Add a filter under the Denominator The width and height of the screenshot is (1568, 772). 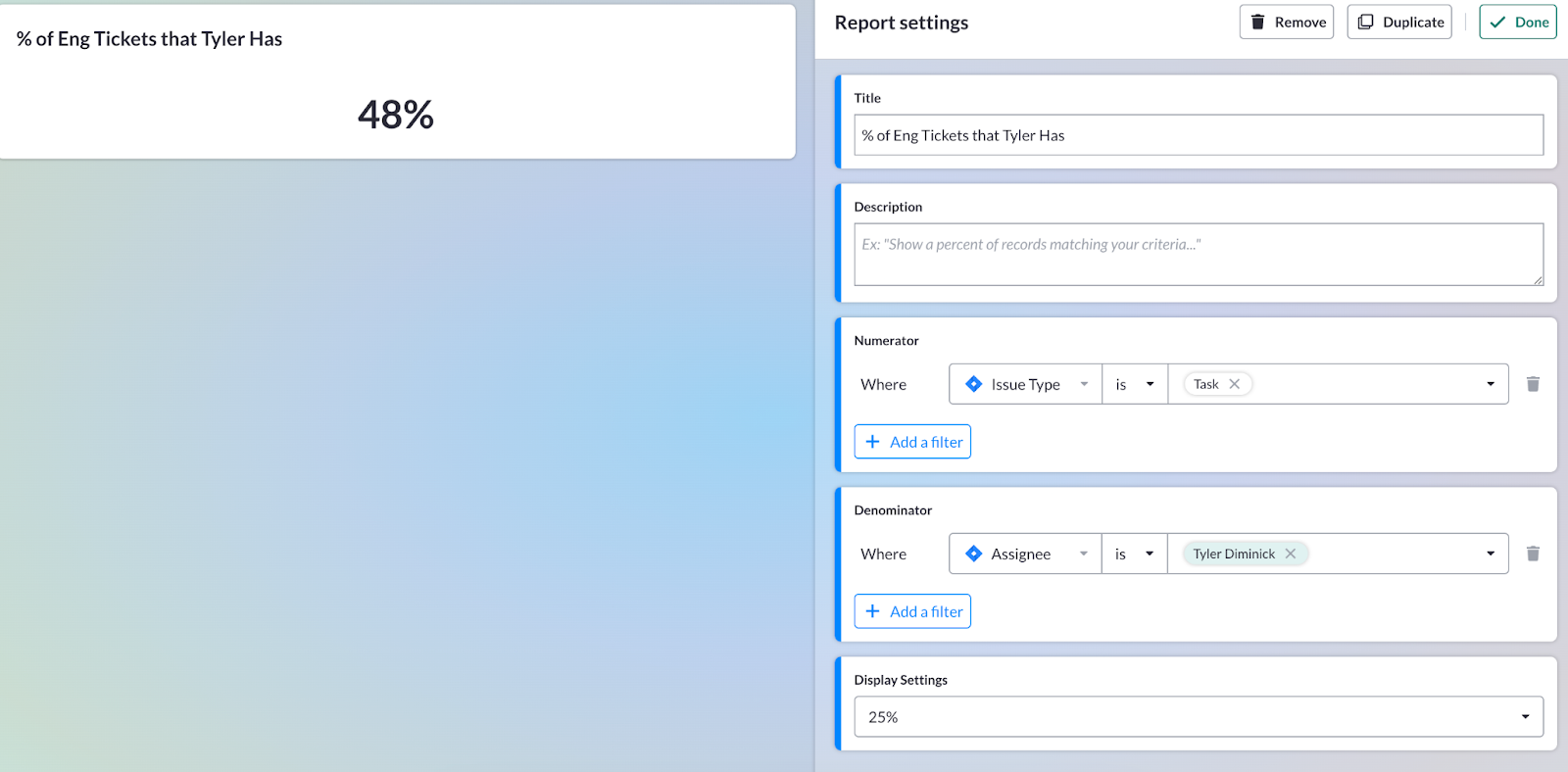tap(912, 610)
